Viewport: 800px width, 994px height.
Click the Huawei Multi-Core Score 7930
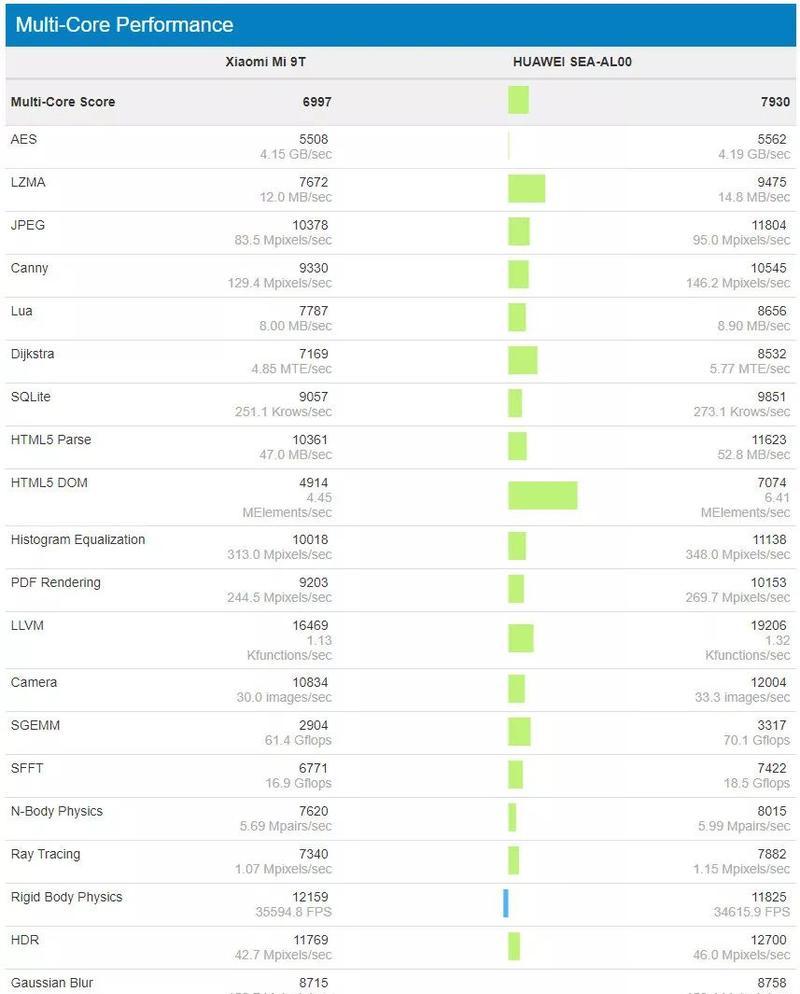click(x=775, y=101)
